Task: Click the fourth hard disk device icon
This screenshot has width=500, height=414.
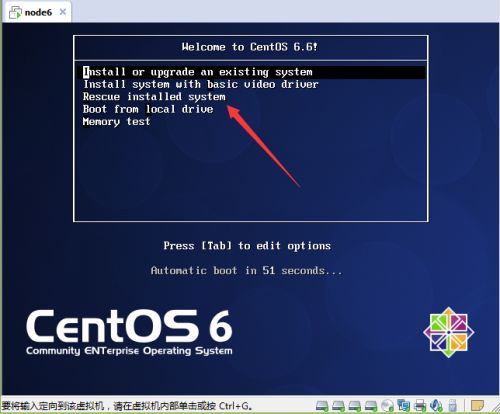Action: pyautogui.click(x=371, y=406)
